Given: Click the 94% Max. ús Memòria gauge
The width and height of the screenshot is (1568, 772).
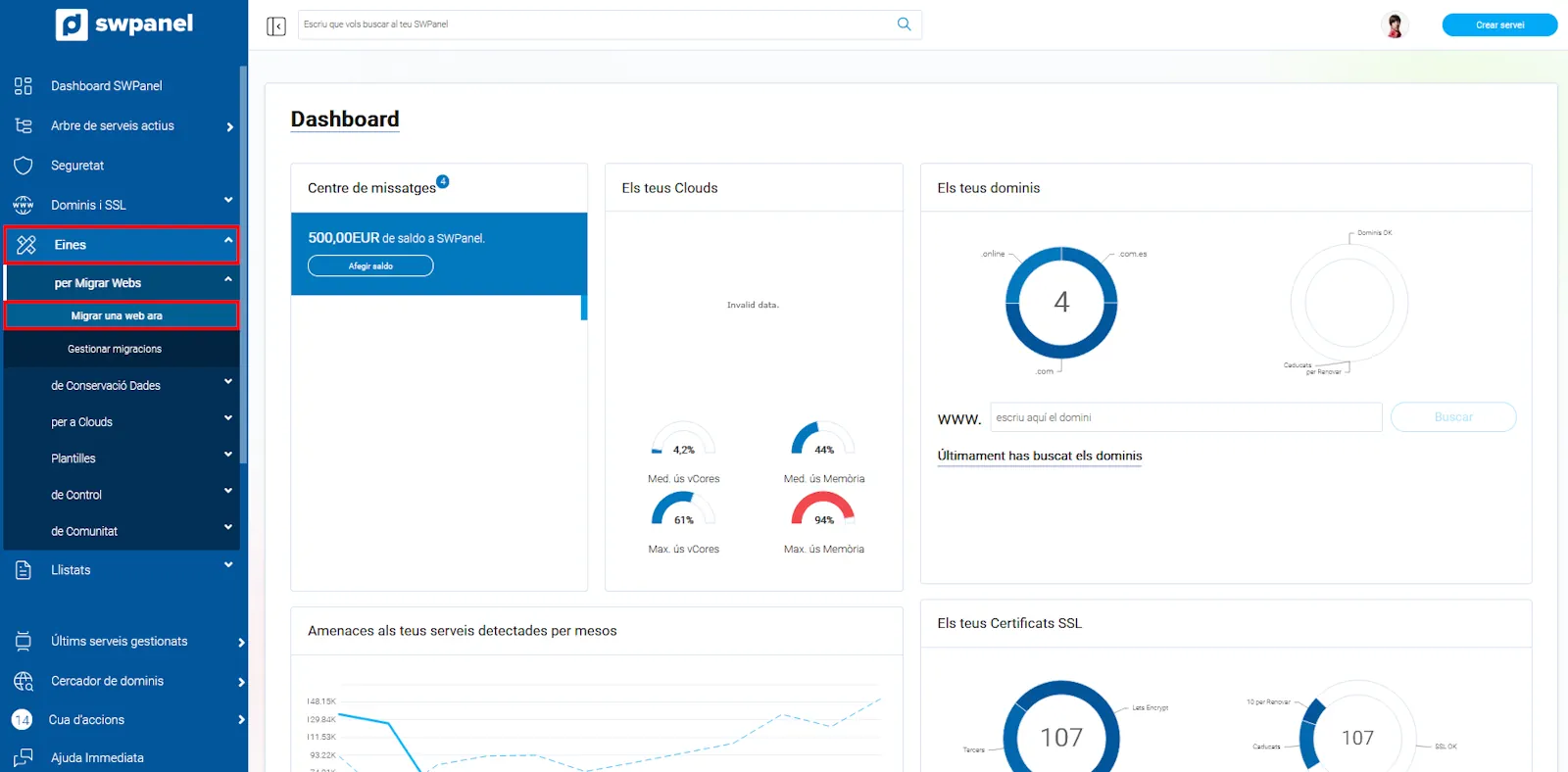Looking at the screenshot, I should tap(823, 509).
